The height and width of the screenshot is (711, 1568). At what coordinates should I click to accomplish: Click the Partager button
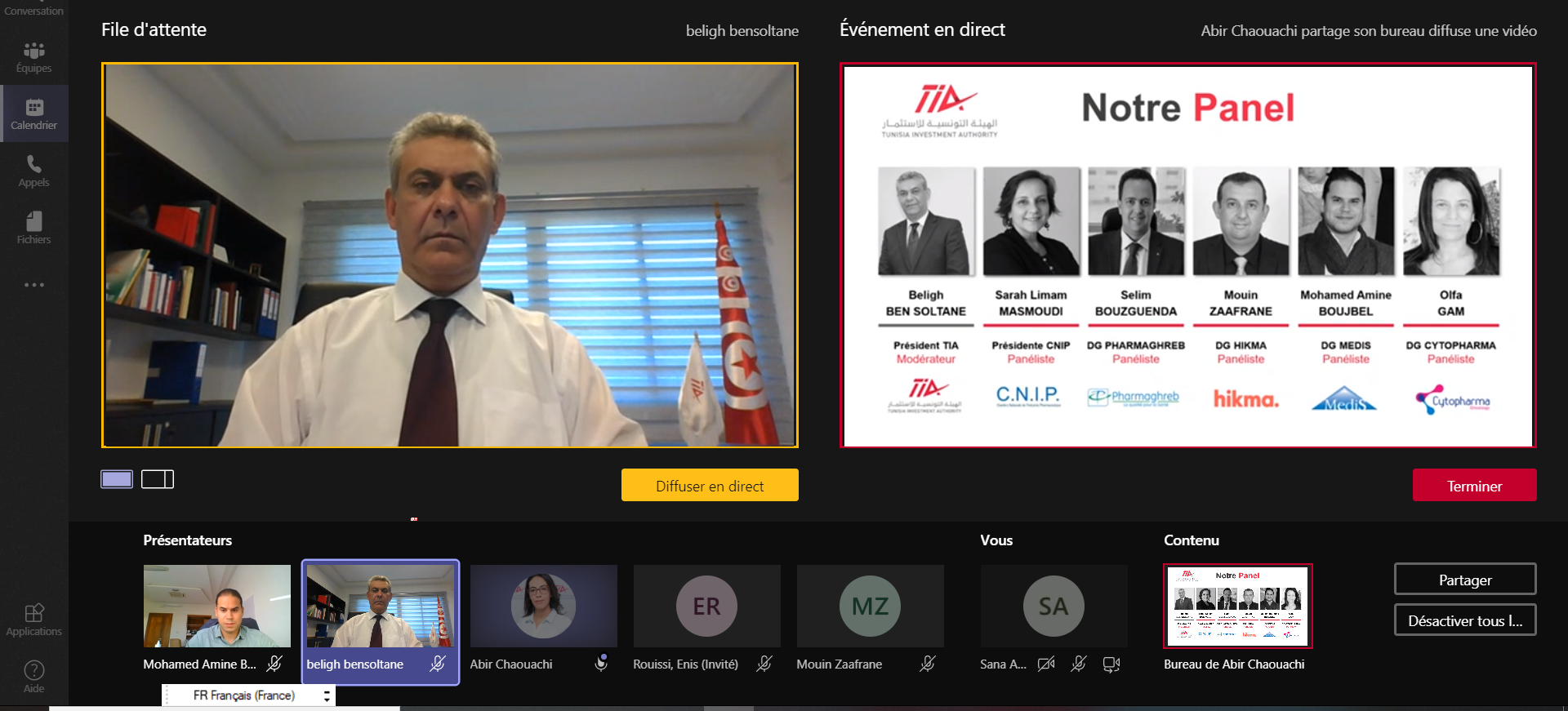[x=1465, y=580]
